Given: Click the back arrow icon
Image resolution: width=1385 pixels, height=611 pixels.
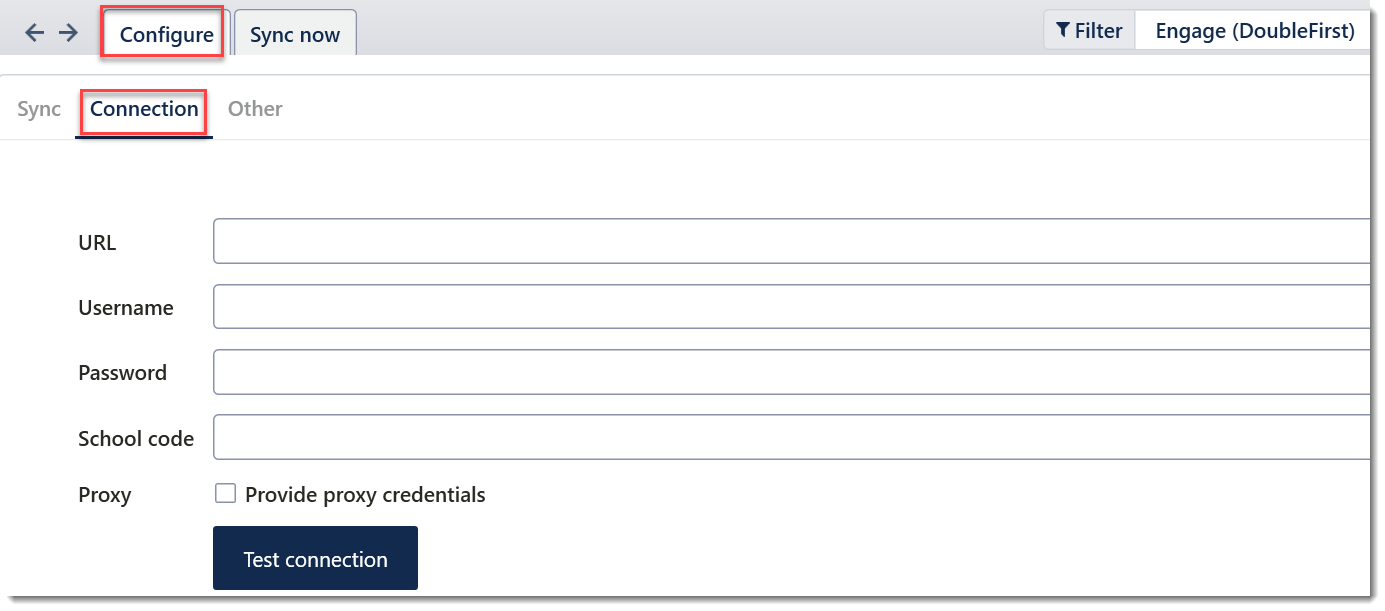Looking at the screenshot, I should (35, 33).
